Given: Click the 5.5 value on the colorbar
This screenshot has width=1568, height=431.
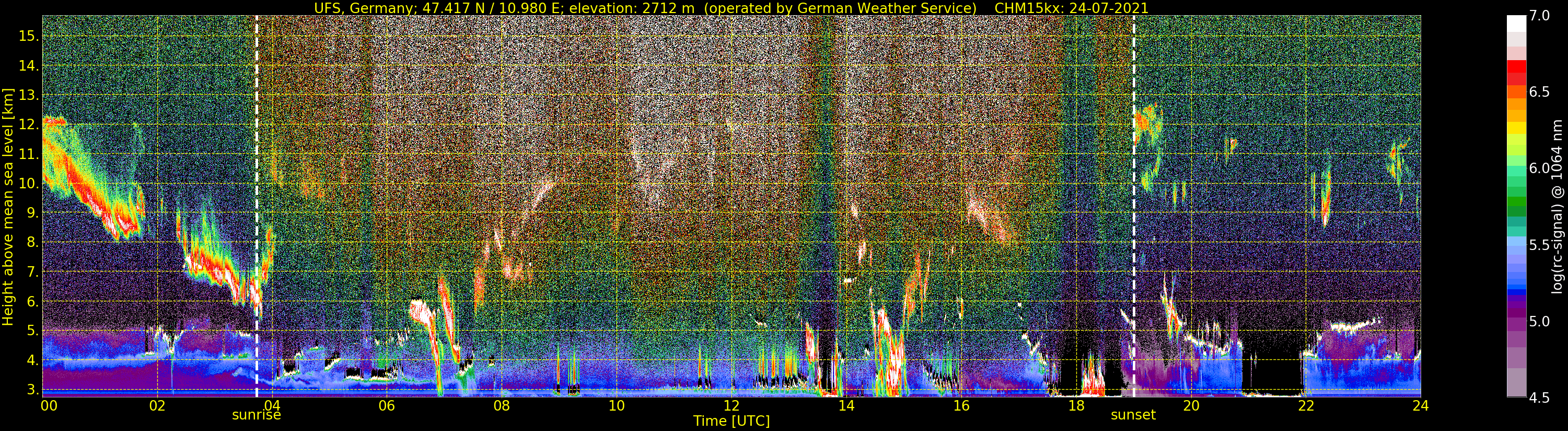Looking at the screenshot, I should tap(1539, 245).
